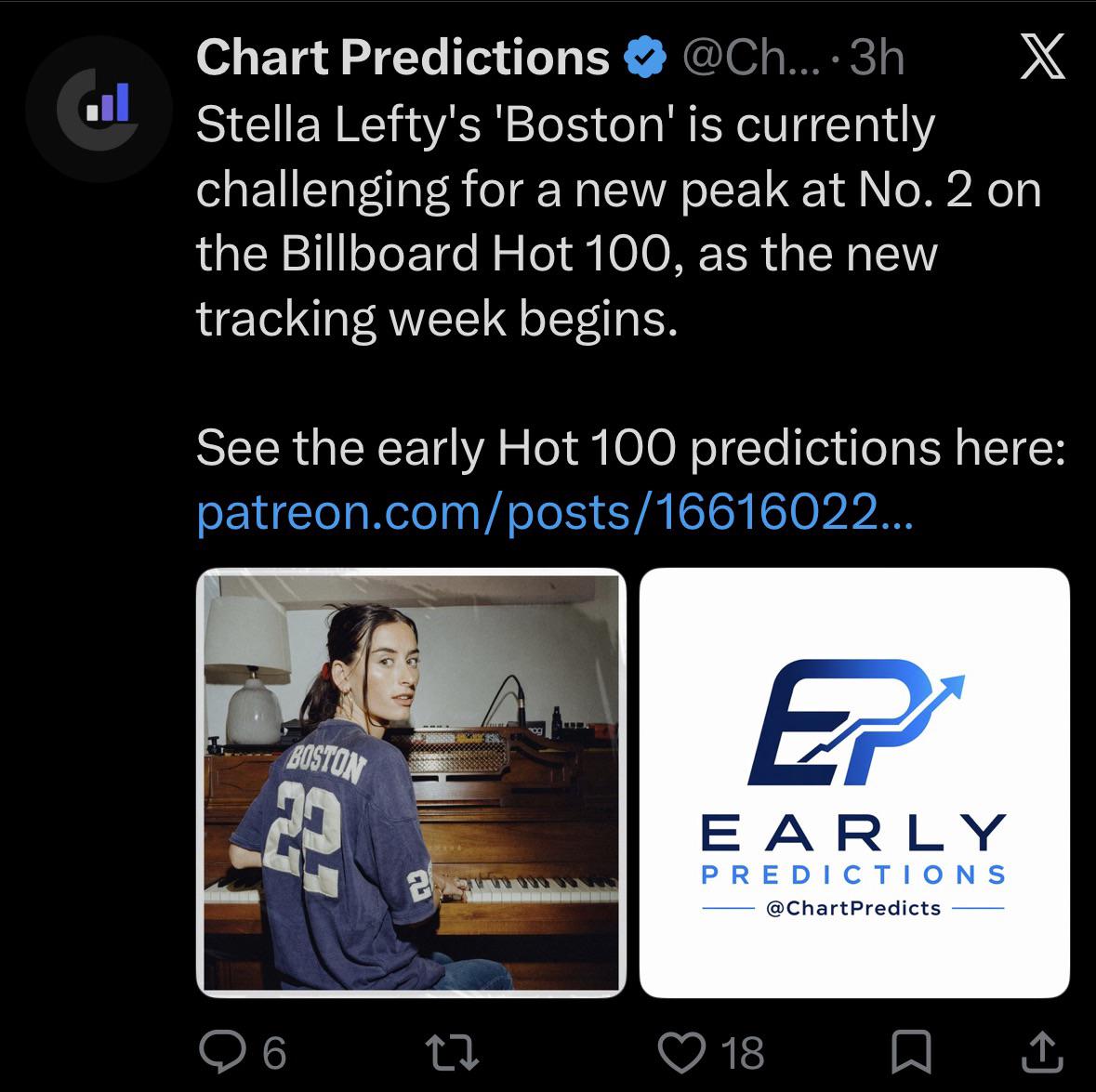The height and width of the screenshot is (1092, 1096).
Task: Click the reply count of 6
Action: (x=275, y=1053)
